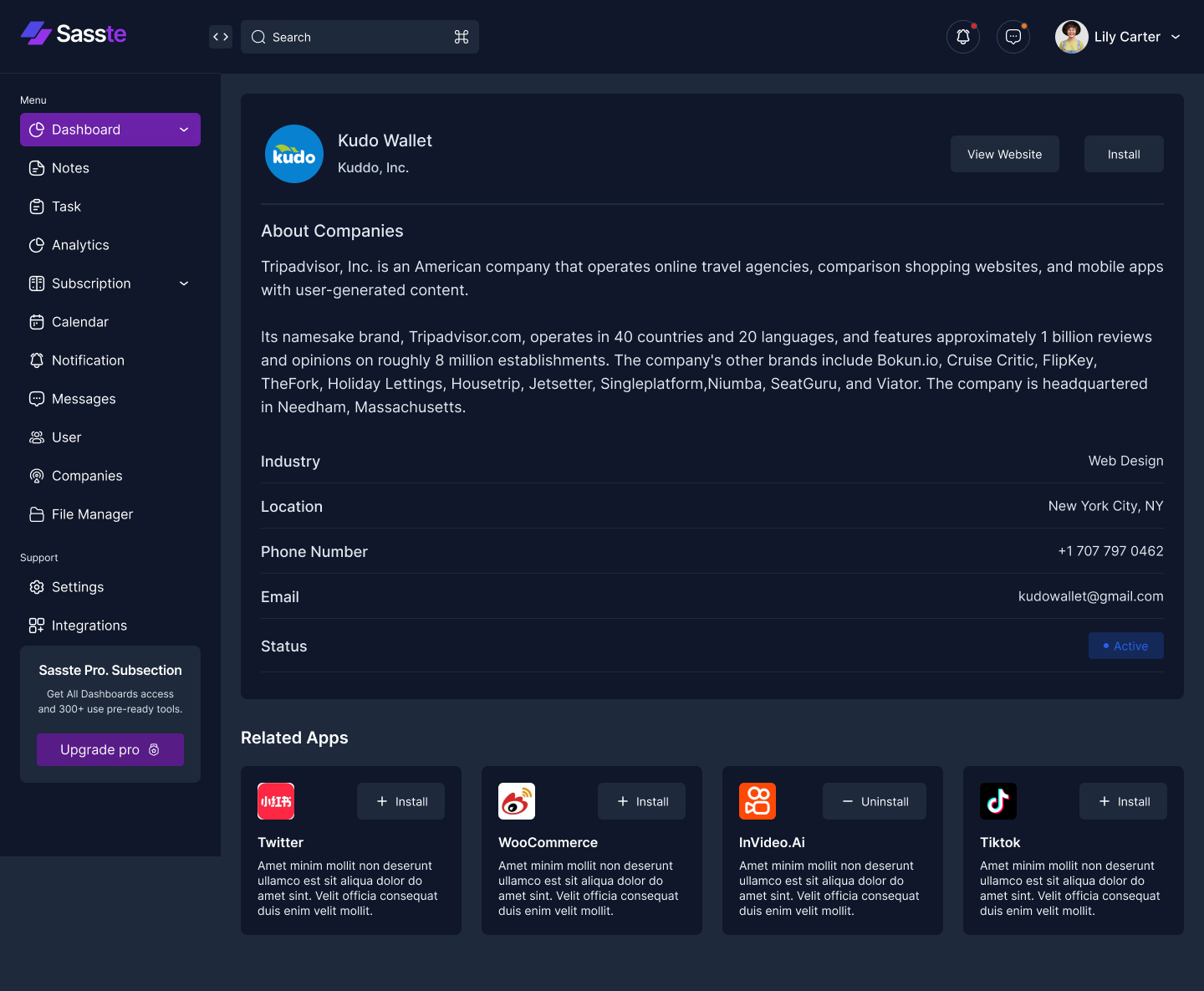Click the Task clipboard icon
Screen dimensions: 1204x991
click(x=37, y=207)
